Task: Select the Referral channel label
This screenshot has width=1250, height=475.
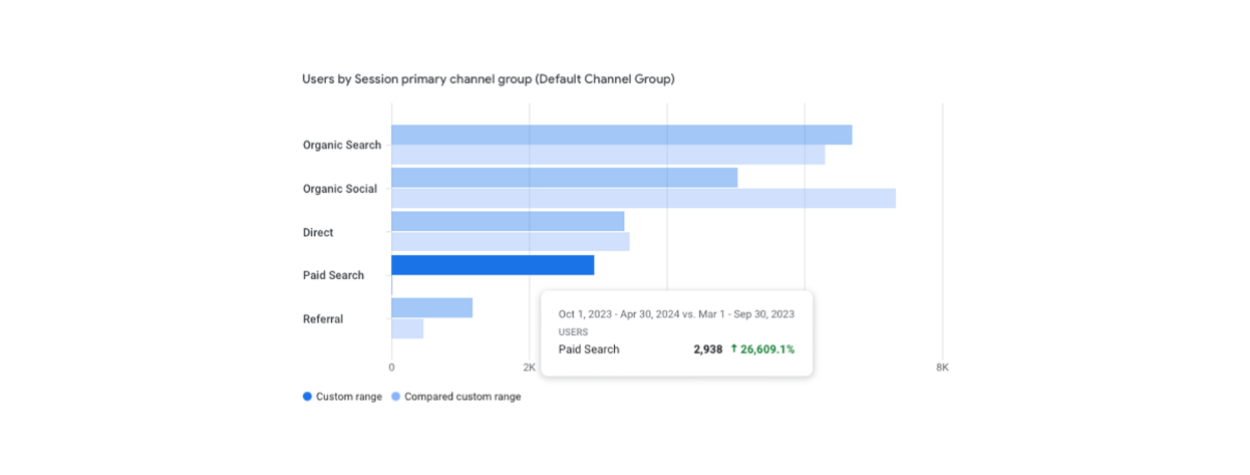Action: [x=323, y=319]
